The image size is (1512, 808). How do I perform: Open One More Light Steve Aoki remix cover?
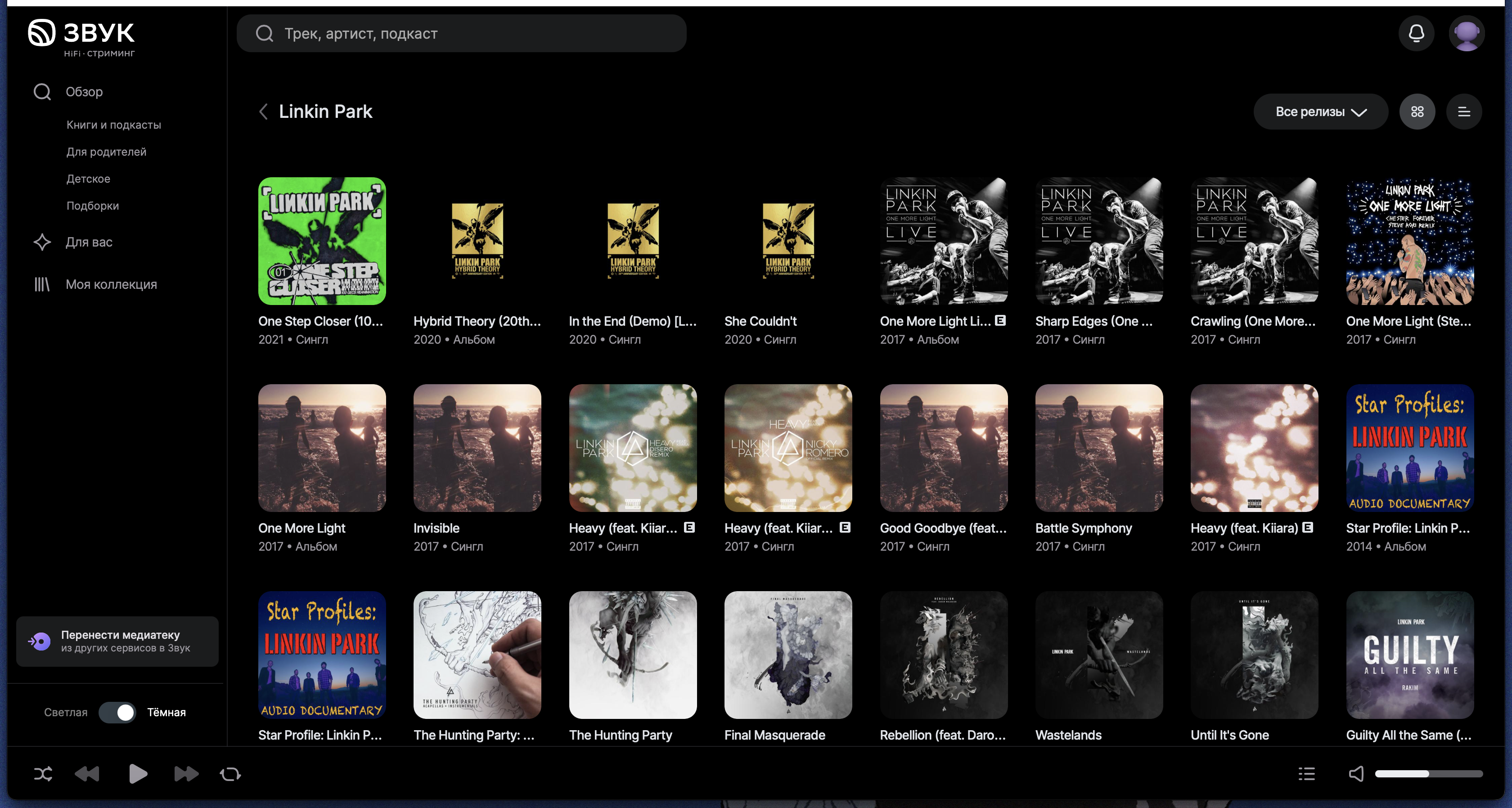[1410, 241]
